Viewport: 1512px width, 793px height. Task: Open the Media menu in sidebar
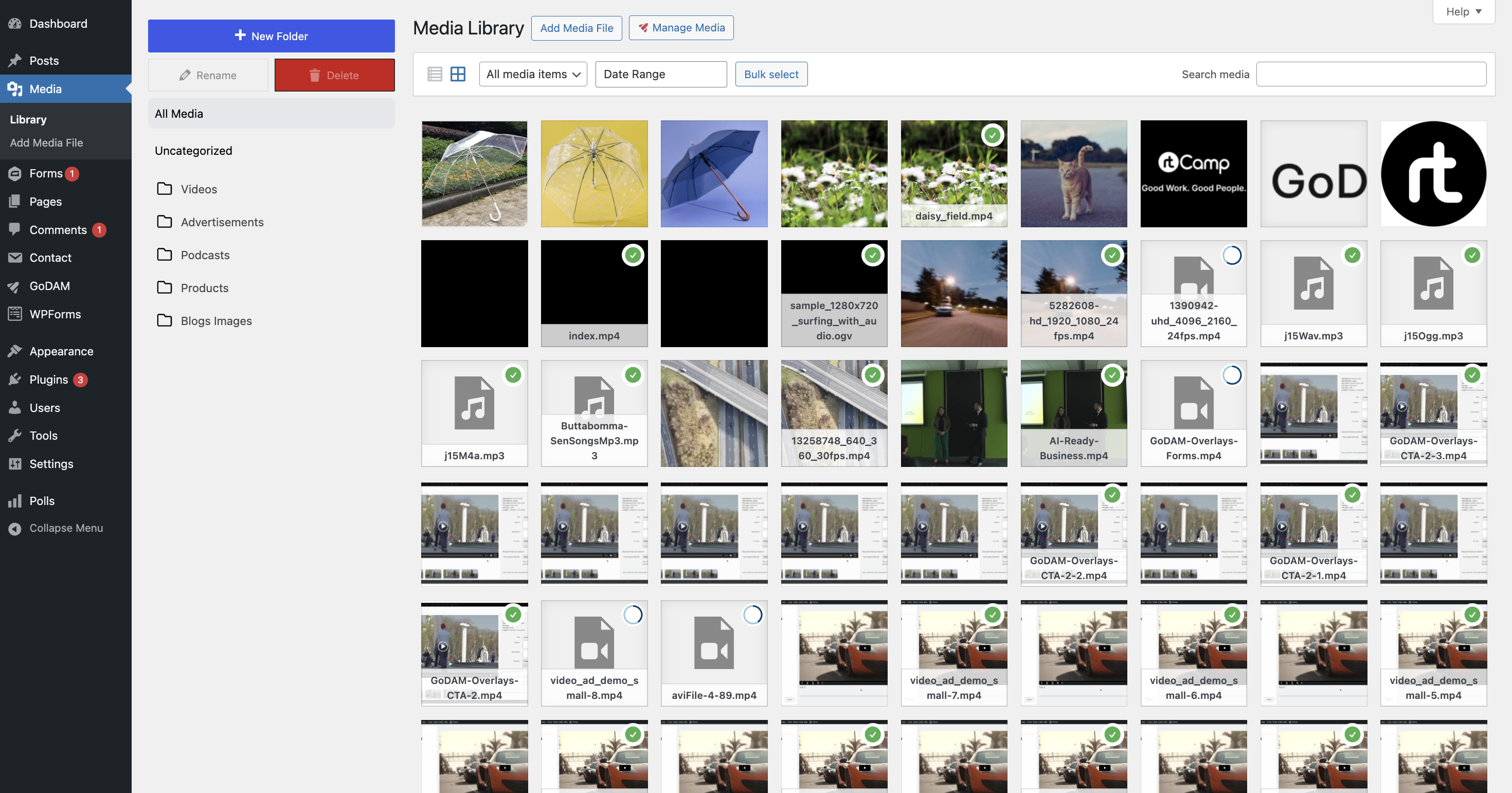coord(66,88)
